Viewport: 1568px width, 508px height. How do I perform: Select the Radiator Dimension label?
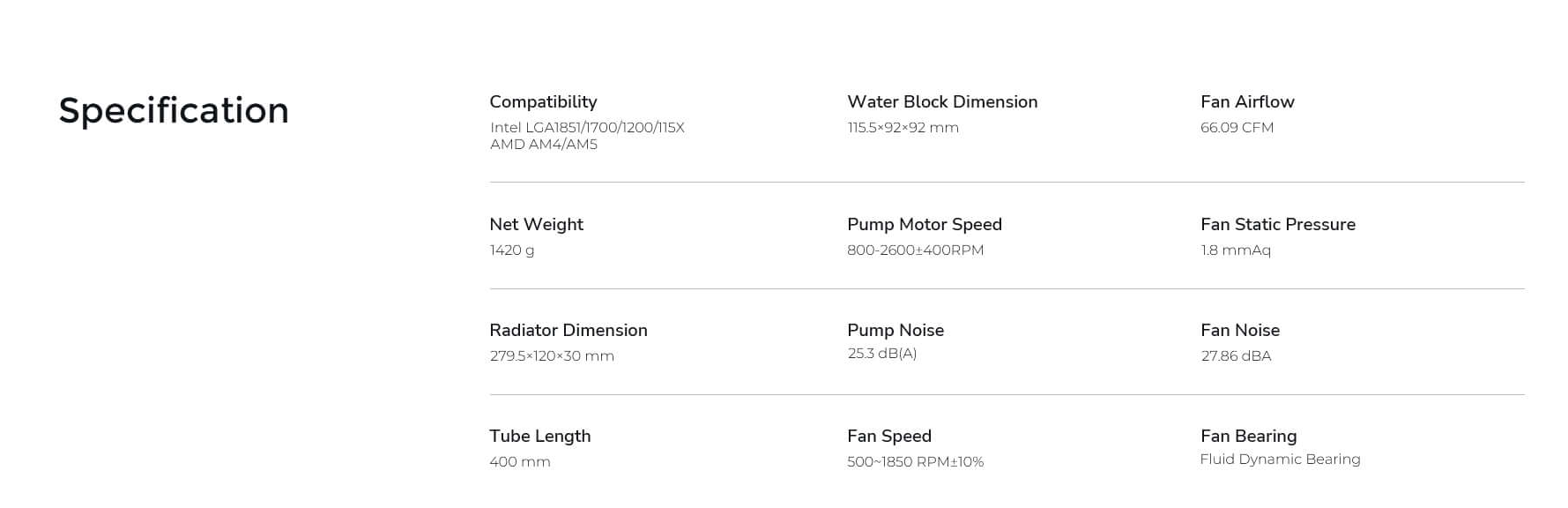pos(568,330)
